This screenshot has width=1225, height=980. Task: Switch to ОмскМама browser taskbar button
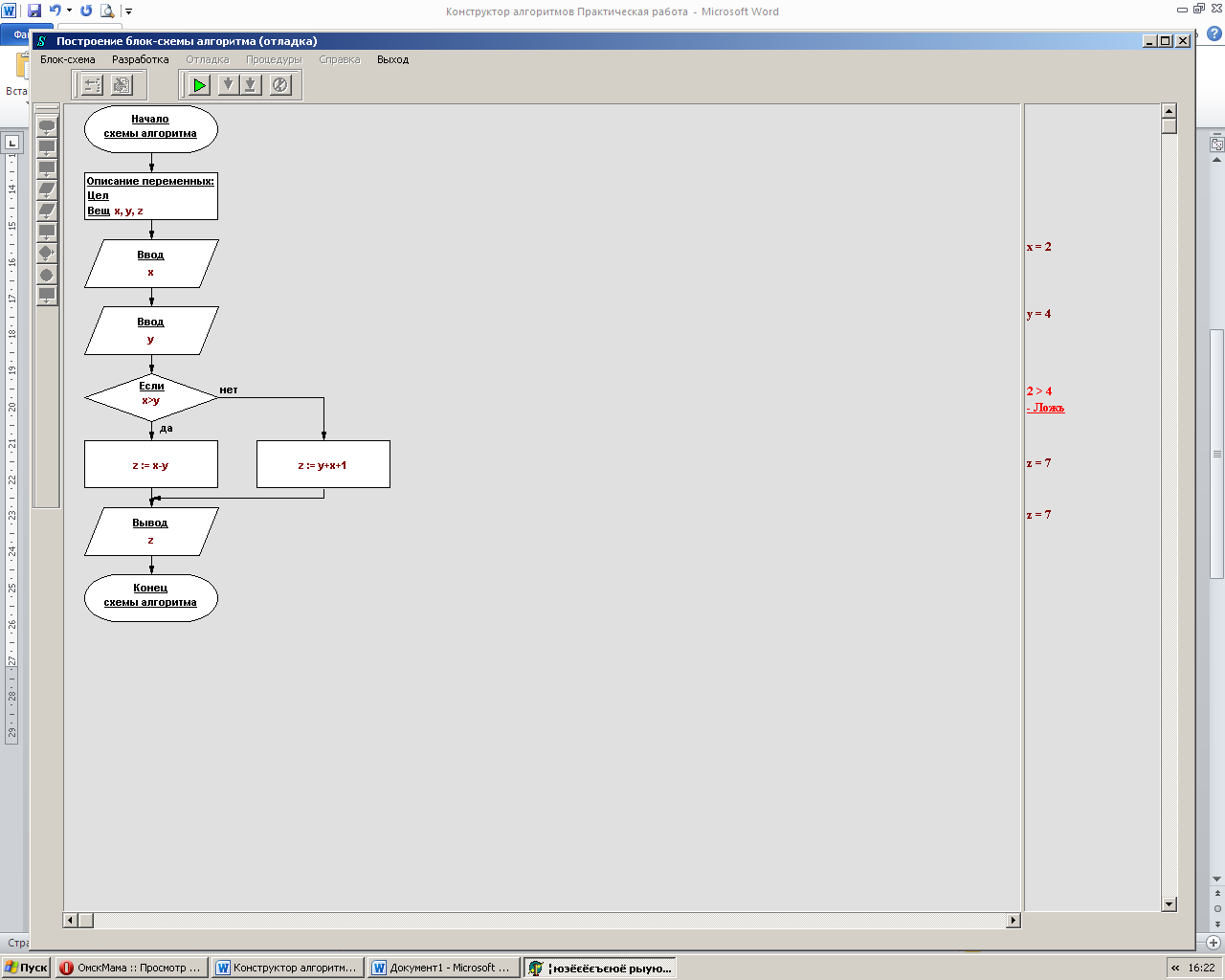point(131,968)
